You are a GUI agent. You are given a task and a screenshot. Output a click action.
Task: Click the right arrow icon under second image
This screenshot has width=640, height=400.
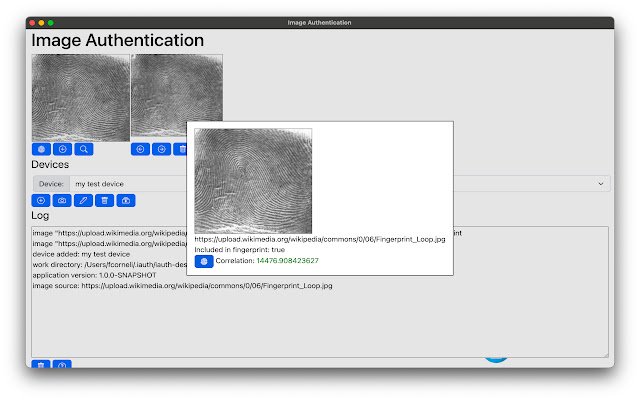click(162, 149)
